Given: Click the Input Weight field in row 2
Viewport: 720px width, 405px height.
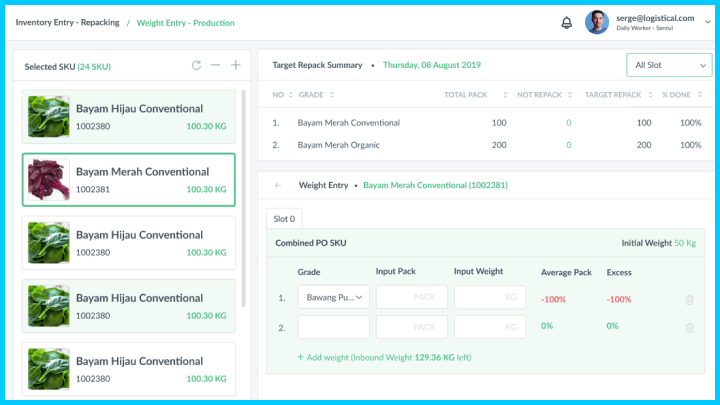Looking at the screenshot, I should tap(490, 327).
